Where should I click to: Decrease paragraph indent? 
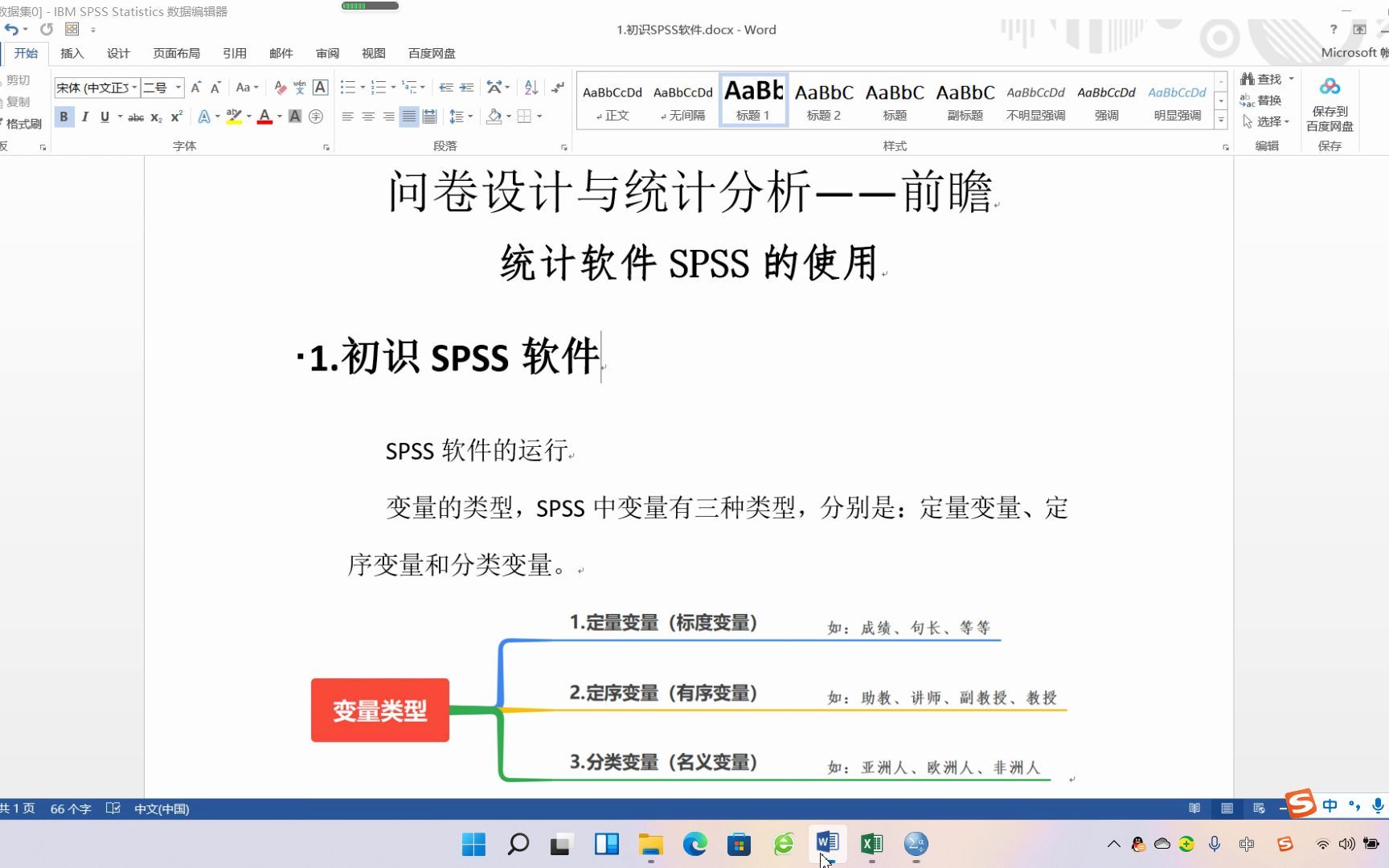pyautogui.click(x=446, y=88)
